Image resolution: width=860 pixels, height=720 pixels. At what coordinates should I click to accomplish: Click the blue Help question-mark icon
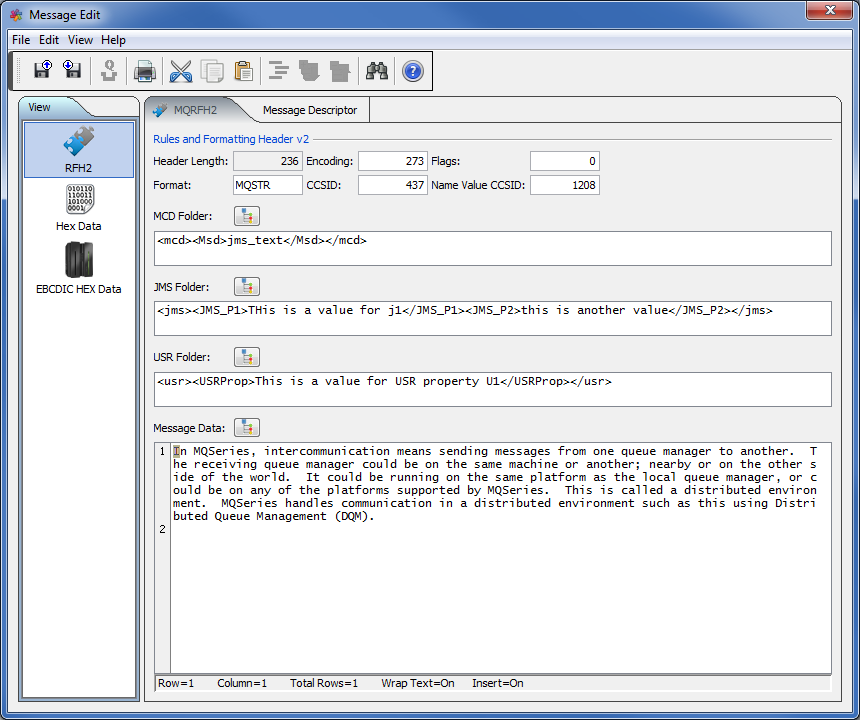coord(412,71)
